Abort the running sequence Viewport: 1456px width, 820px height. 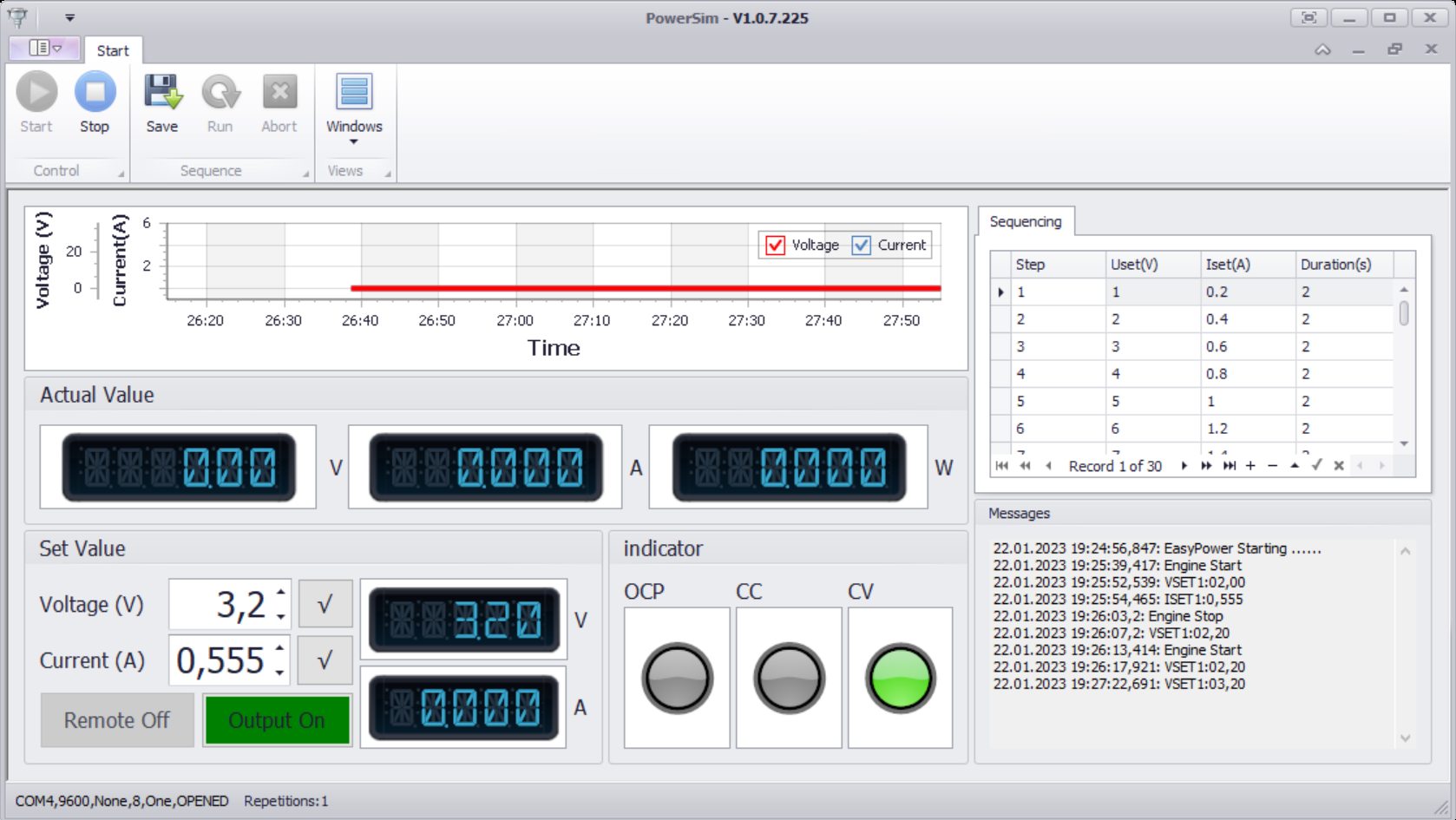pos(279,103)
